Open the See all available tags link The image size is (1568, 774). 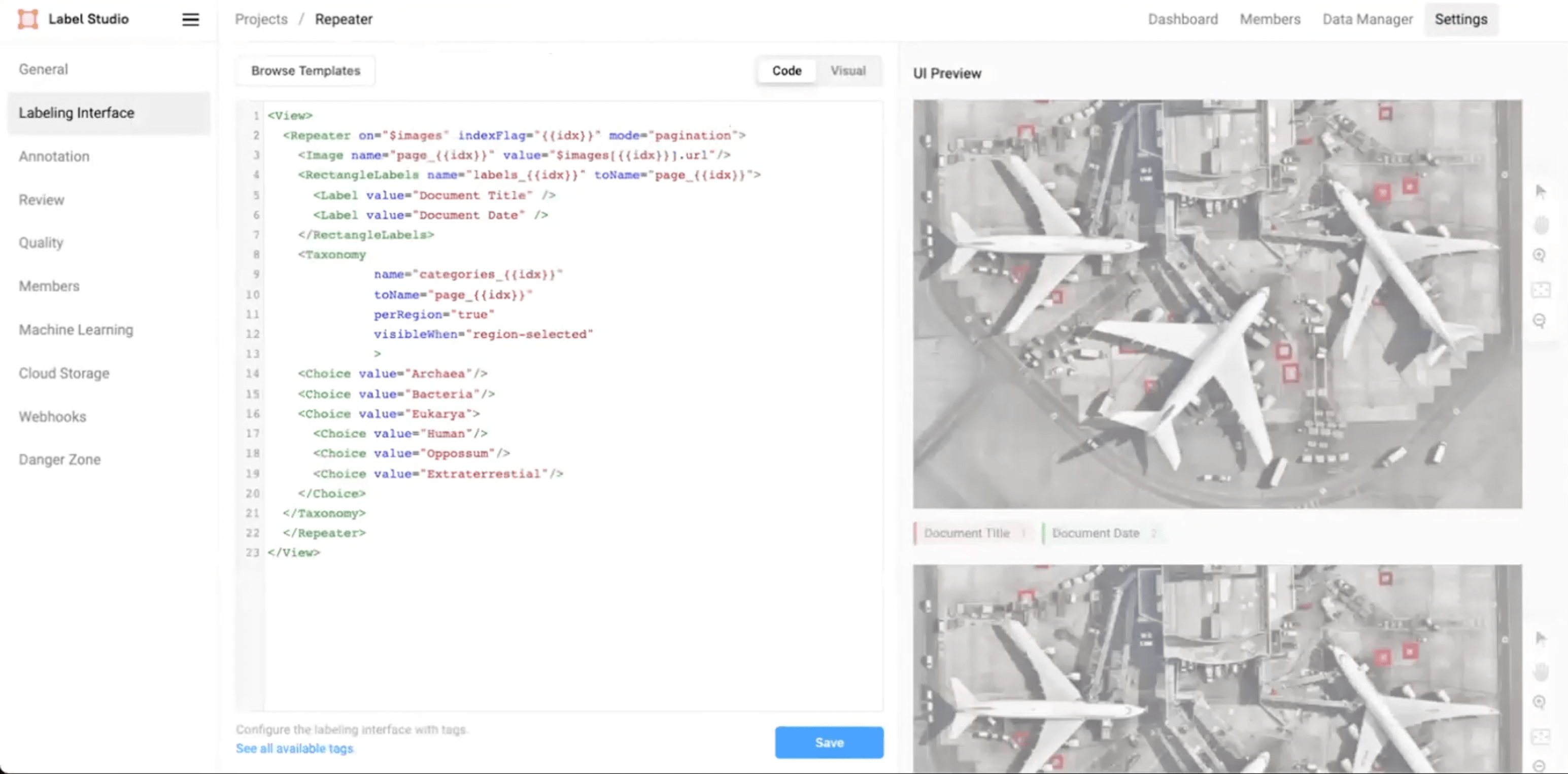(295, 748)
